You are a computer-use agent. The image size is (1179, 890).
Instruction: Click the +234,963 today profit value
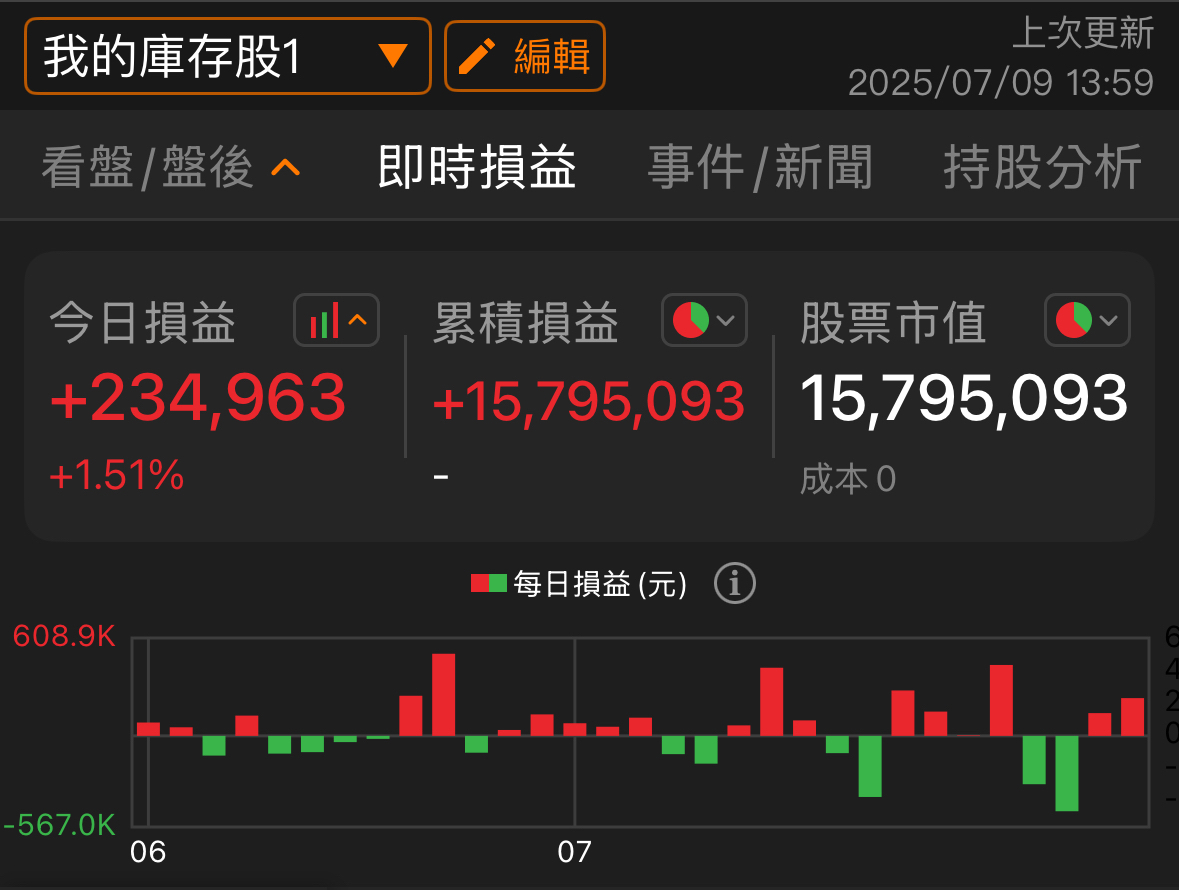point(198,398)
